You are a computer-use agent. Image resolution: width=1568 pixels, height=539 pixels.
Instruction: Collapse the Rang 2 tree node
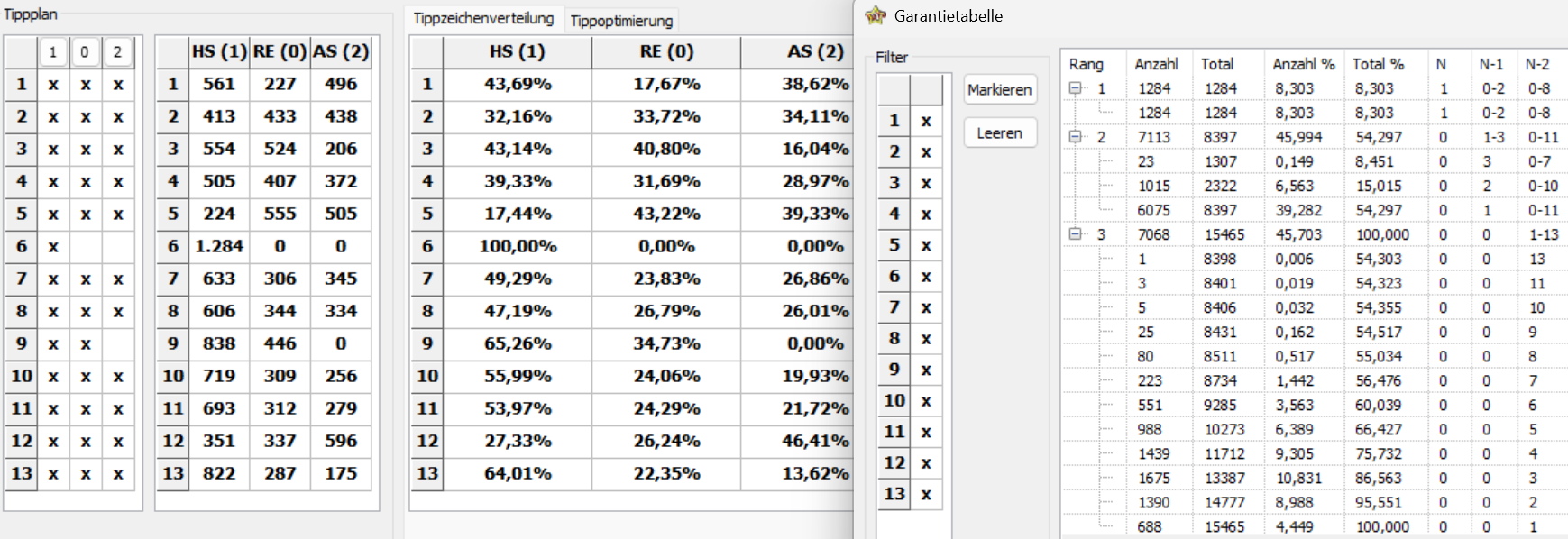1075,137
